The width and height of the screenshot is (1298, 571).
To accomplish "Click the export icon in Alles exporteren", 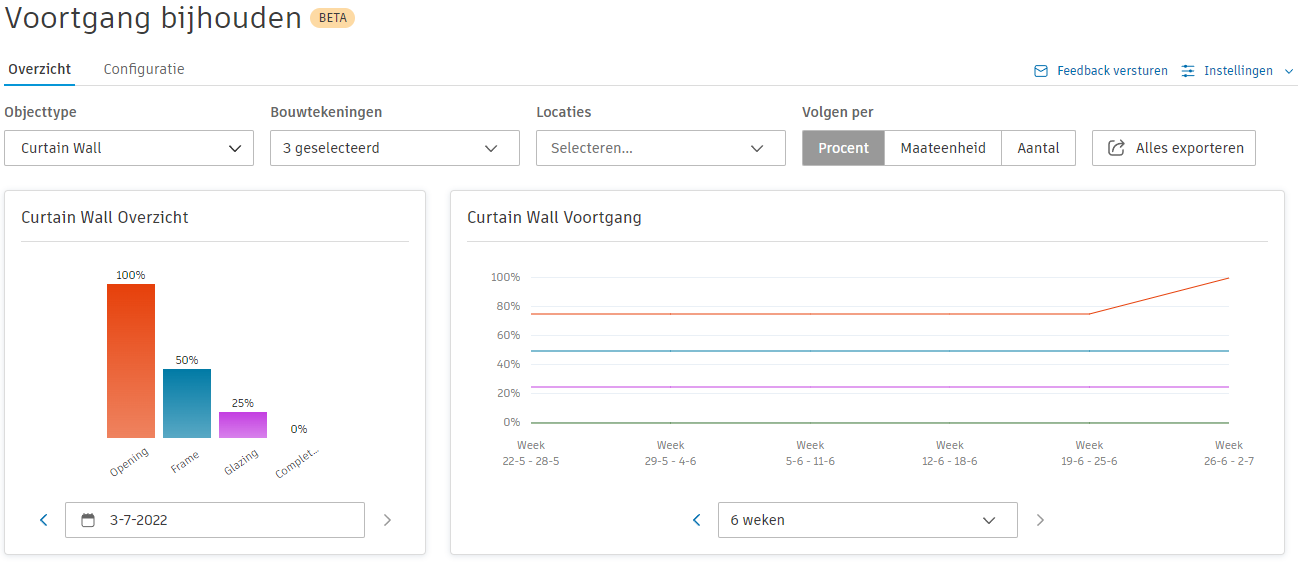I will tap(1116, 148).
